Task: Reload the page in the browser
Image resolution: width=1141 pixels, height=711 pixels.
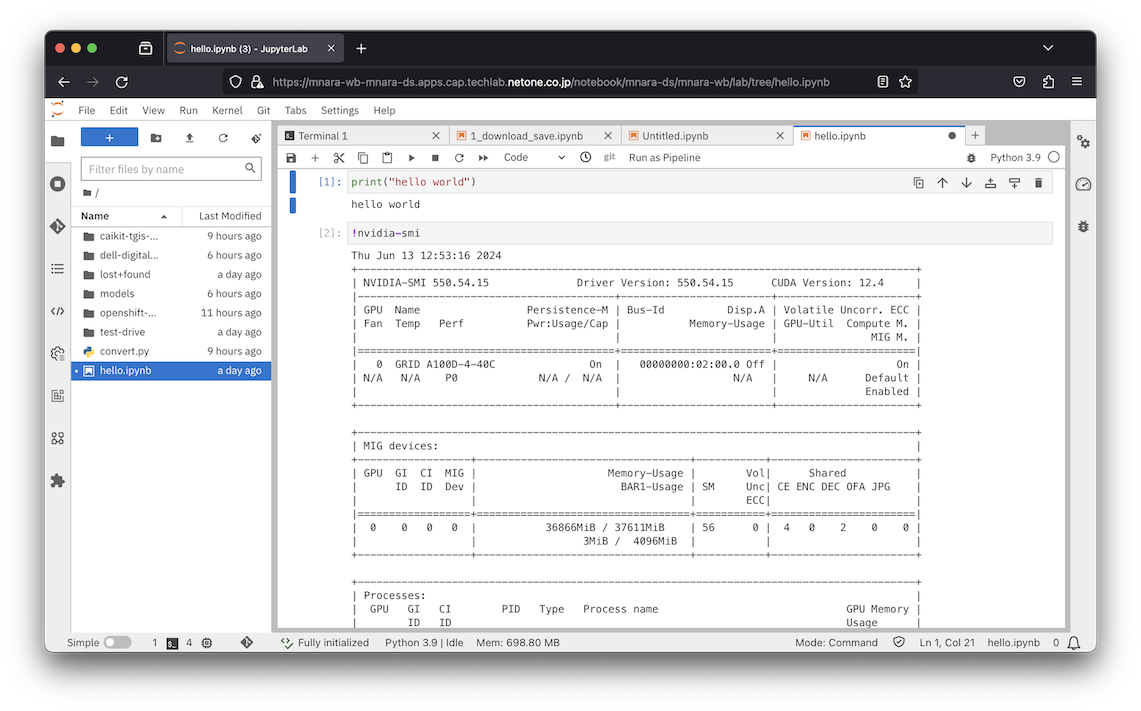Action: click(122, 82)
